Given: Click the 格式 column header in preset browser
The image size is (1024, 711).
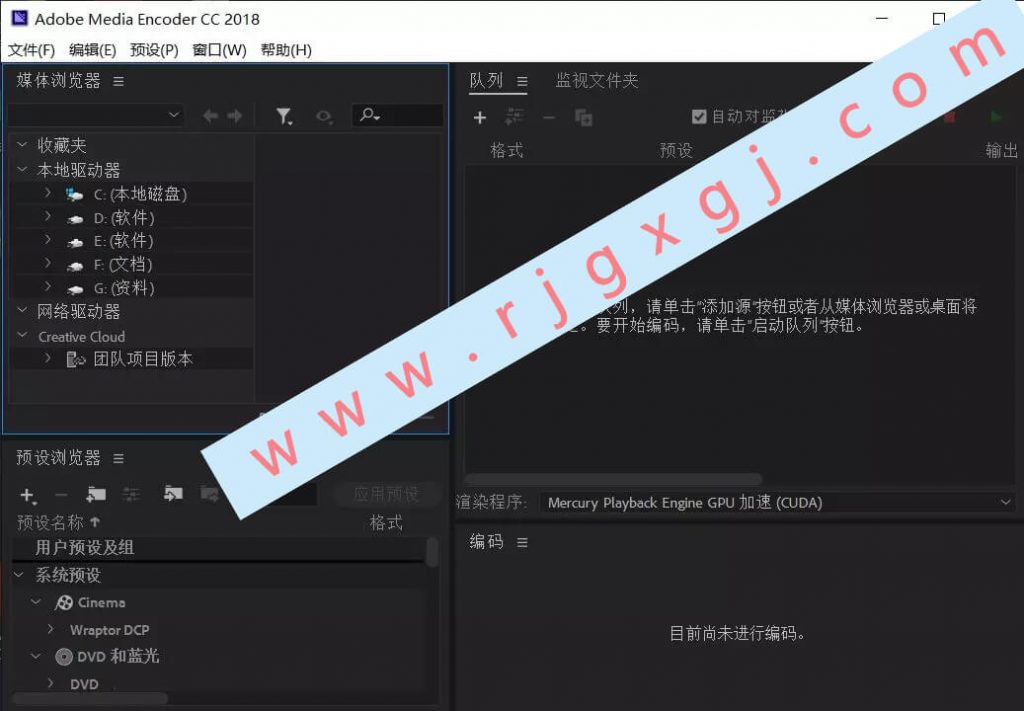Looking at the screenshot, I should [x=386, y=522].
